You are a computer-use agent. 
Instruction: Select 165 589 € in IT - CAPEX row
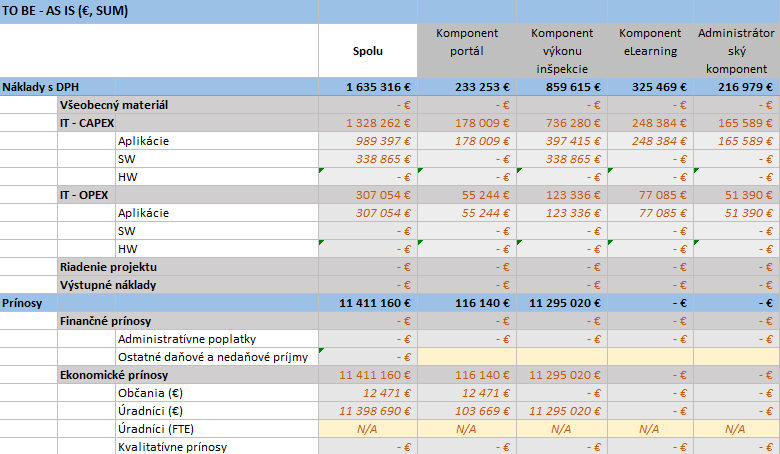pos(736,123)
